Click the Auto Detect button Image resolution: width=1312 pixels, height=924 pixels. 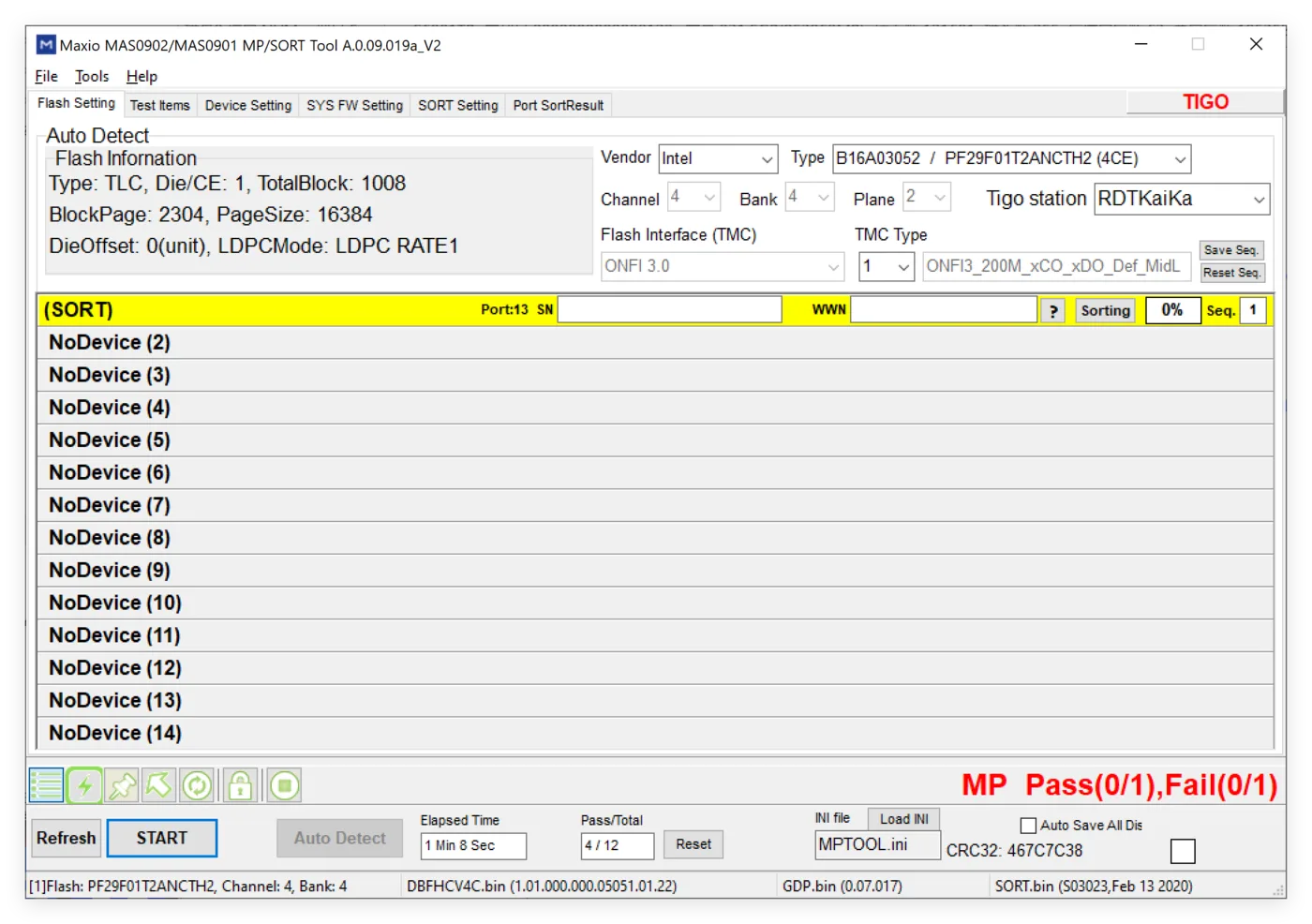click(340, 839)
